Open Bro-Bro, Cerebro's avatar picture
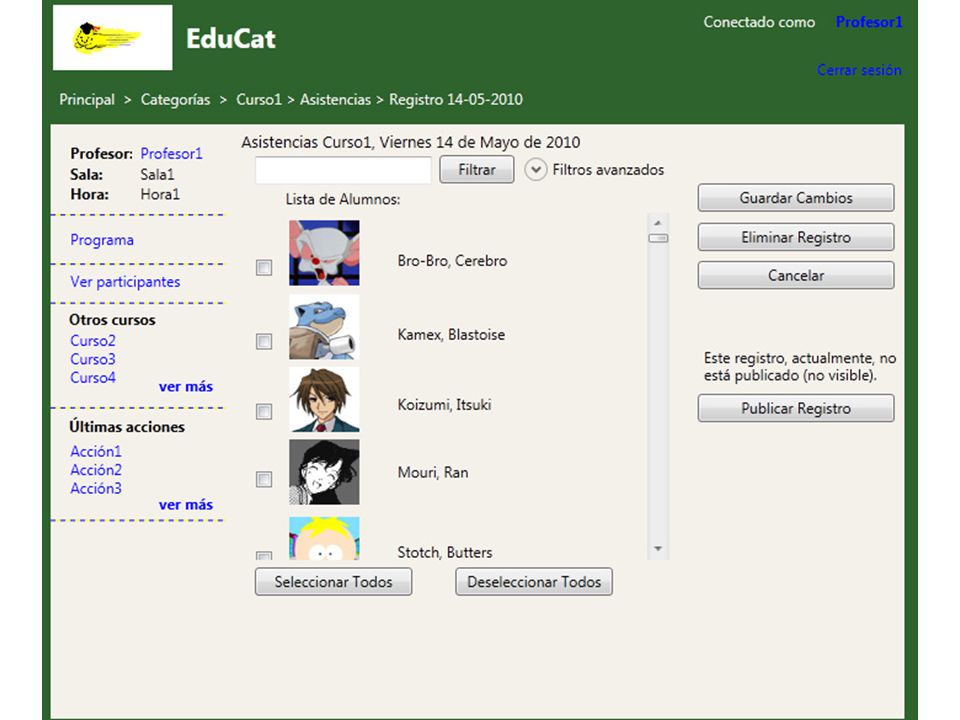960x720 pixels. click(324, 253)
